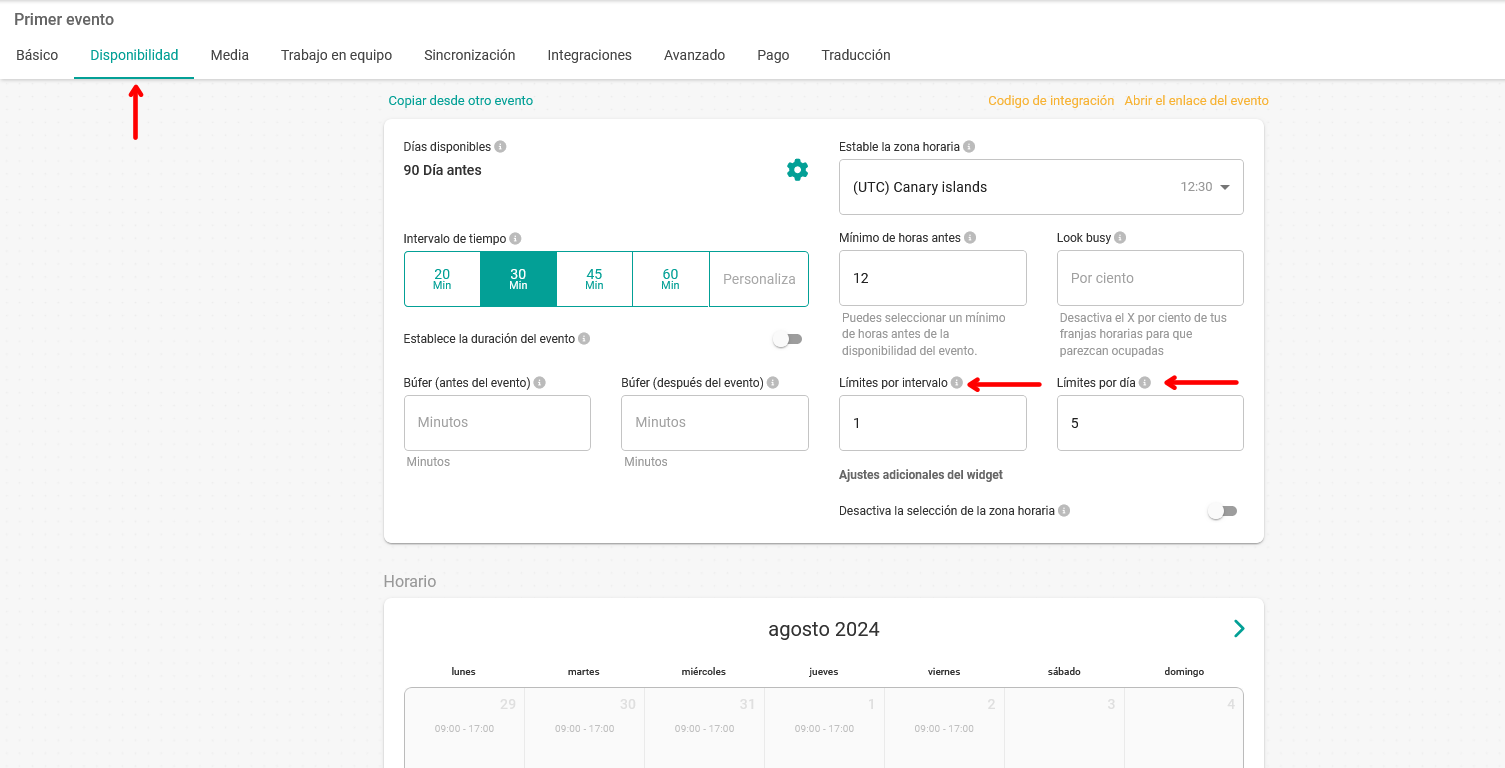This screenshot has height=768, width=1505.
Task: Click info icon for Límites por día
Action: 1145,383
